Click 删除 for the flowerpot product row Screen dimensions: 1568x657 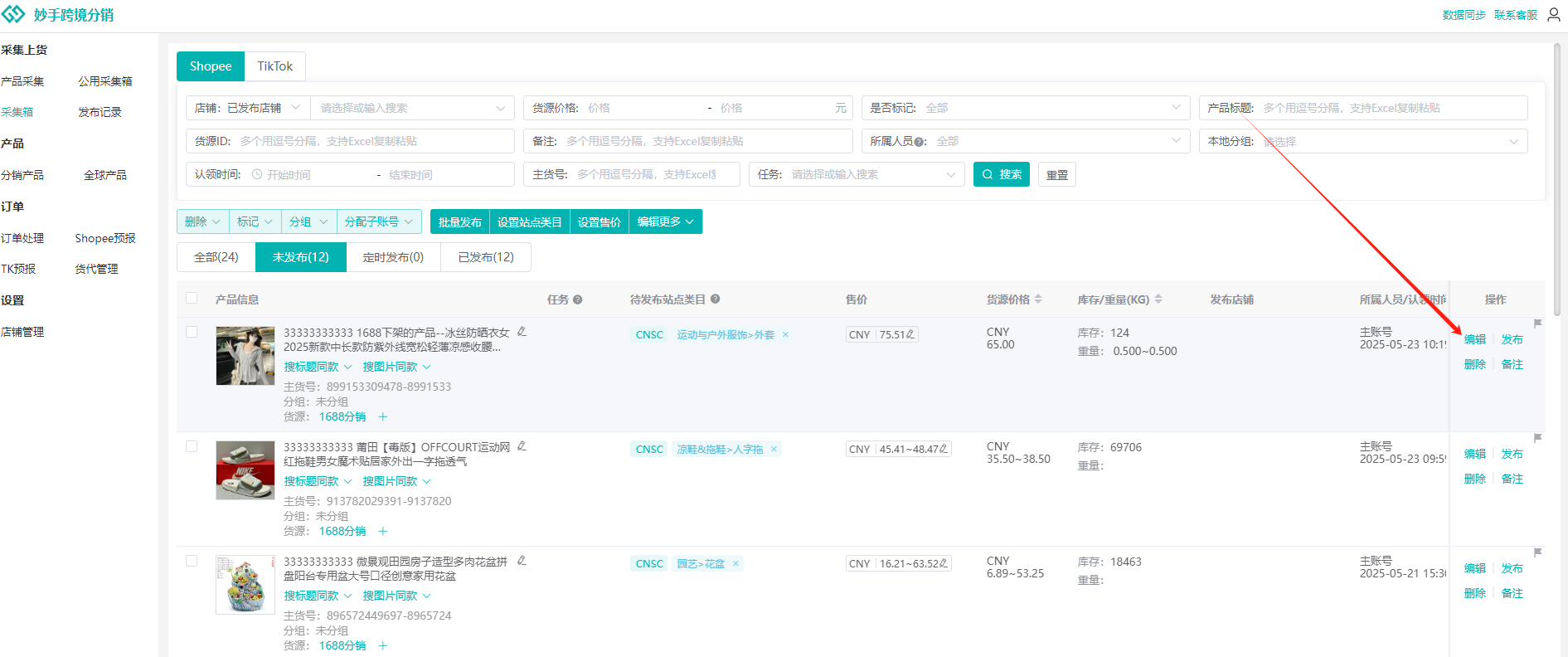click(1475, 593)
